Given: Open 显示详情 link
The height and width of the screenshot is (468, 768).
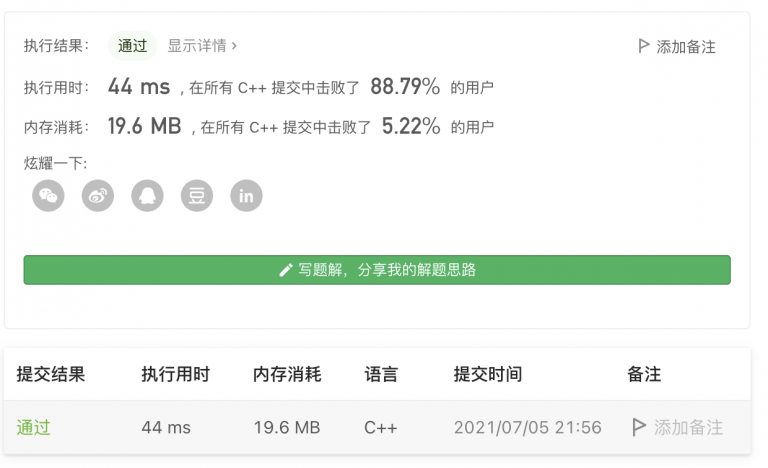Looking at the screenshot, I should pyautogui.click(x=202, y=46).
